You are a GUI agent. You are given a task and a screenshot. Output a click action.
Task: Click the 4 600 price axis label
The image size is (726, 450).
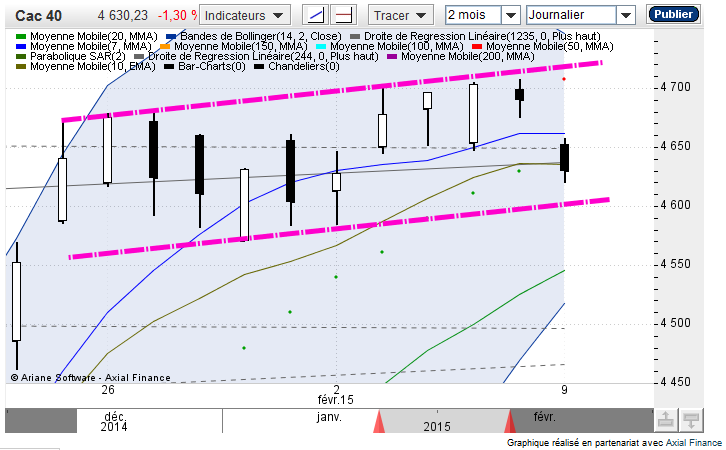click(x=675, y=205)
